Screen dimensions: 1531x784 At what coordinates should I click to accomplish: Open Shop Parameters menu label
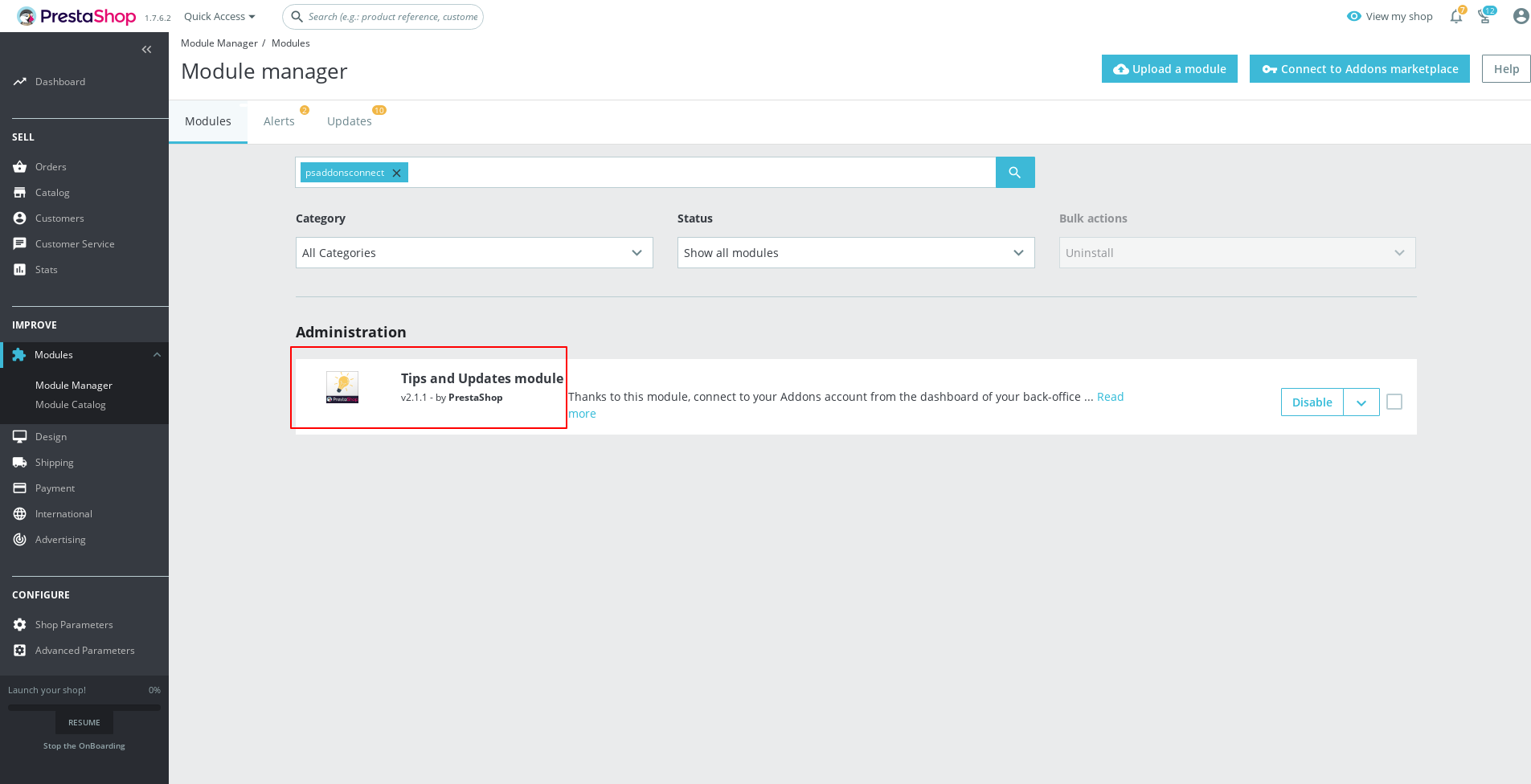(74, 625)
